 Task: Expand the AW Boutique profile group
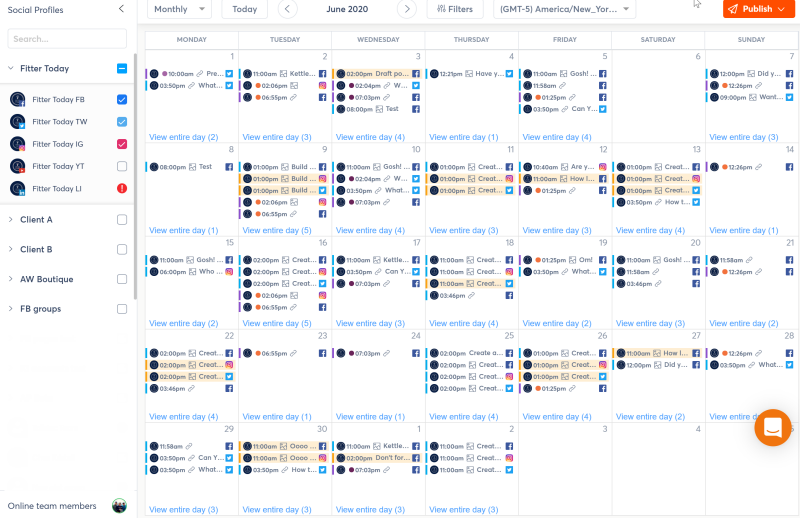(11, 279)
